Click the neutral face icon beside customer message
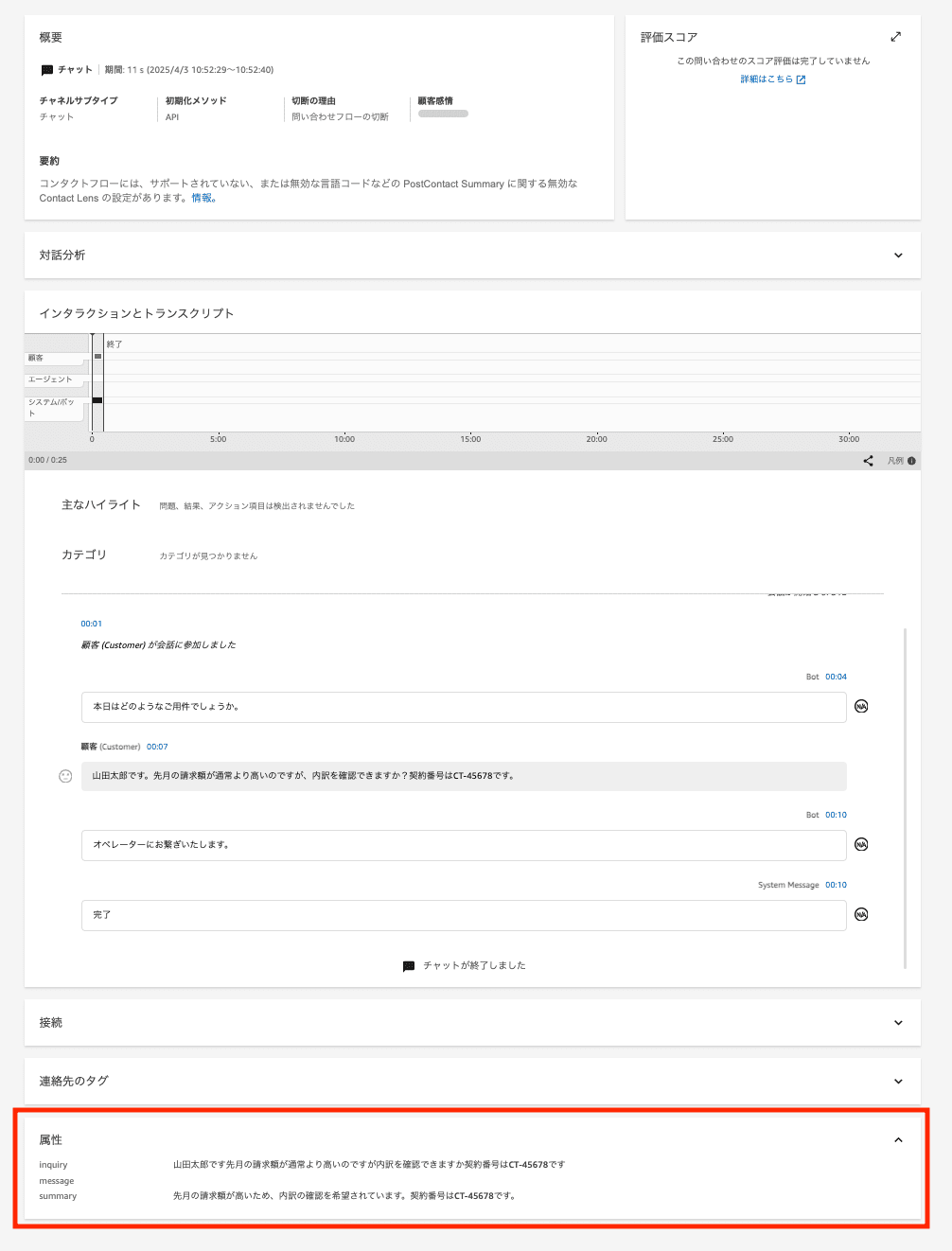The height and width of the screenshot is (1251, 952). click(65, 776)
